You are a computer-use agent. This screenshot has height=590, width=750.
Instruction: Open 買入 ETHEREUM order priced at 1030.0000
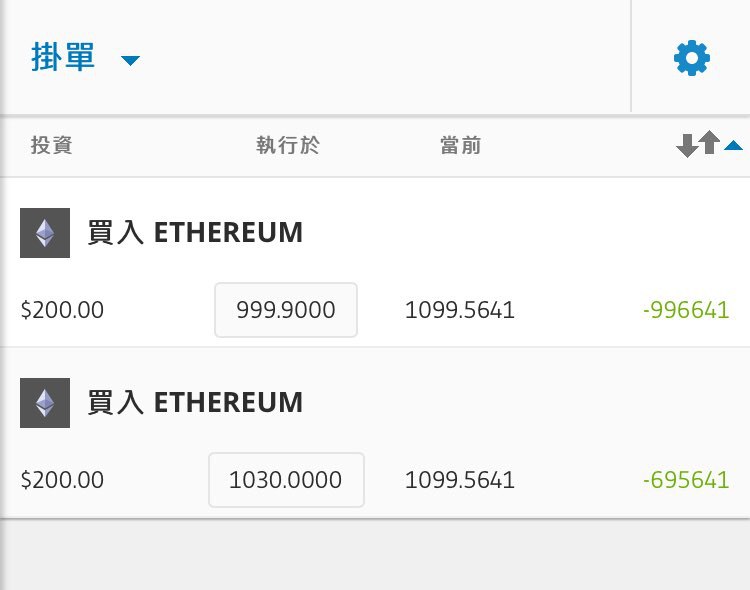tap(196, 403)
